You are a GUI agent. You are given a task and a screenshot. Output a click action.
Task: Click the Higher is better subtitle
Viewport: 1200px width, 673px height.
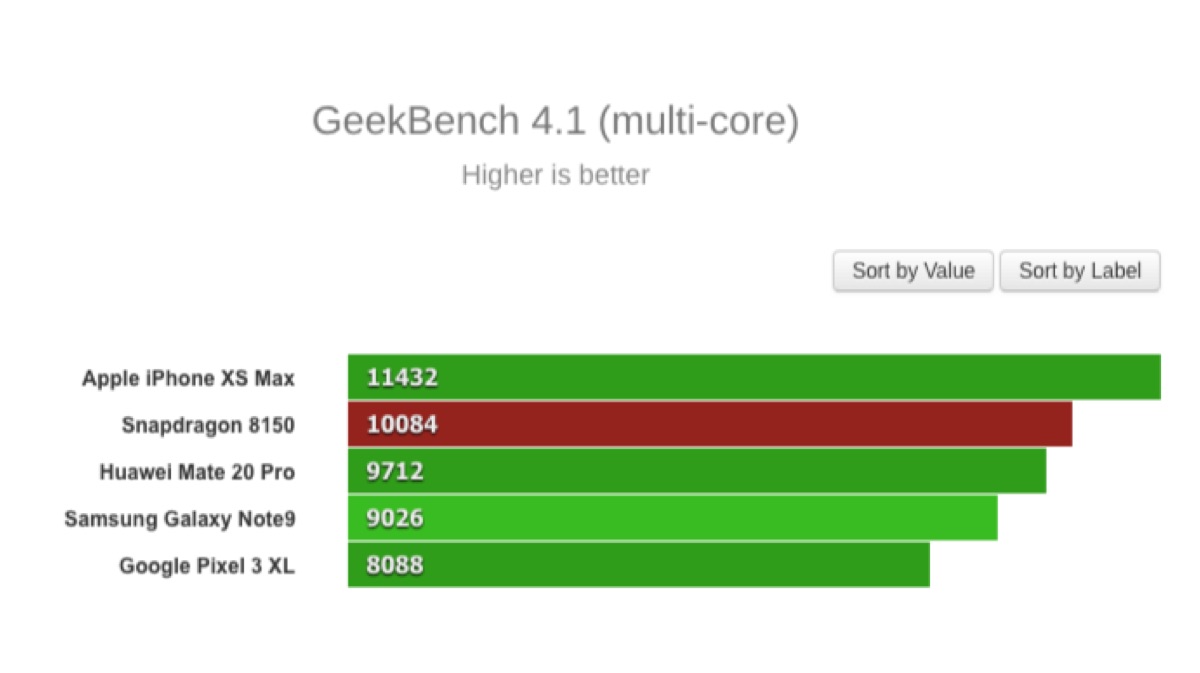(x=555, y=175)
